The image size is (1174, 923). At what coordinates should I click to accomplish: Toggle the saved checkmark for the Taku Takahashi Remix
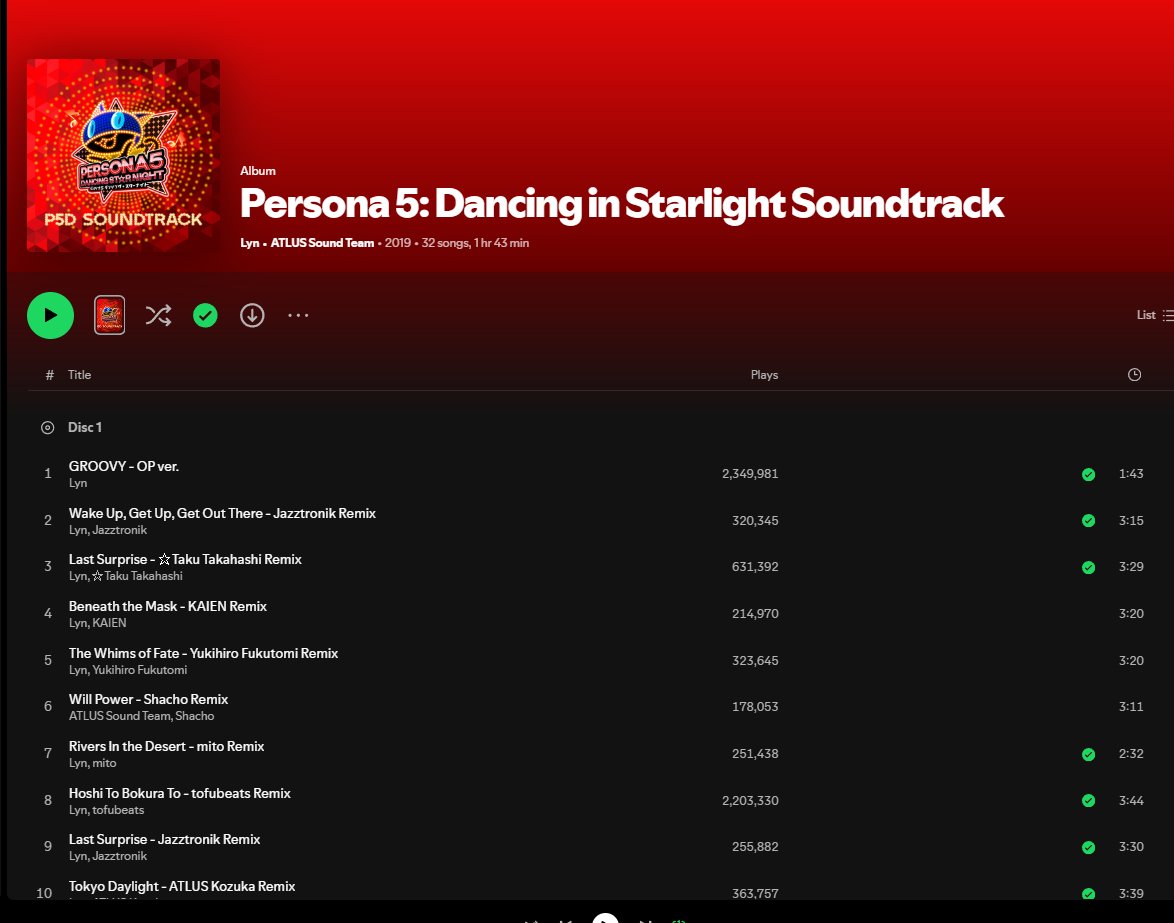tap(1089, 567)
